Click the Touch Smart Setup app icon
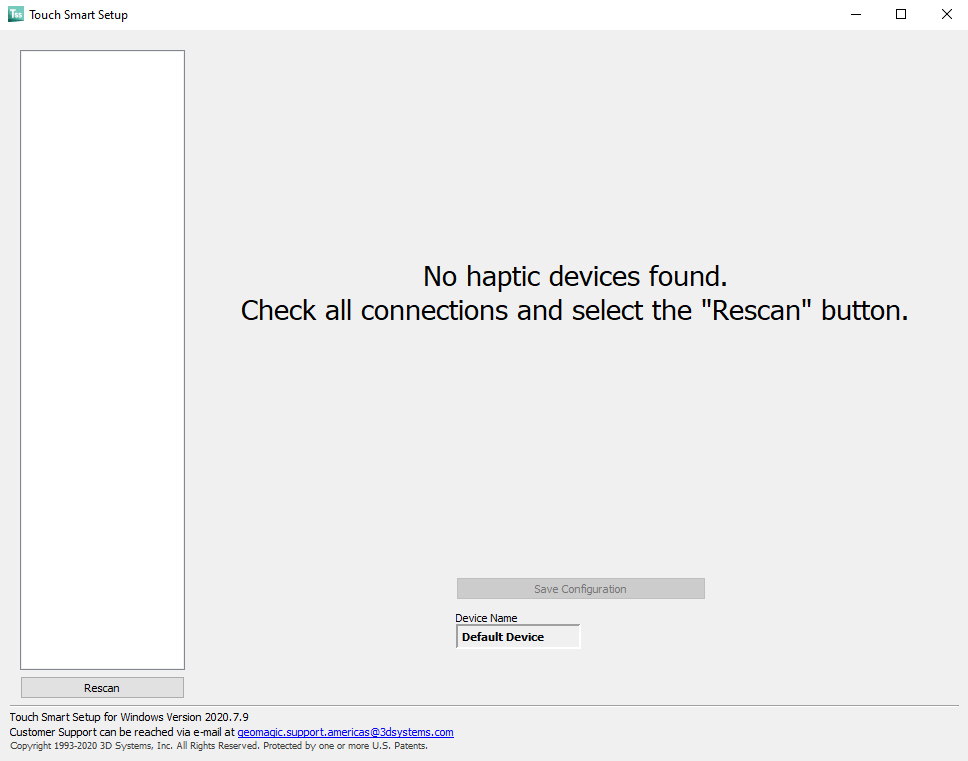 (x=15, y=14)
